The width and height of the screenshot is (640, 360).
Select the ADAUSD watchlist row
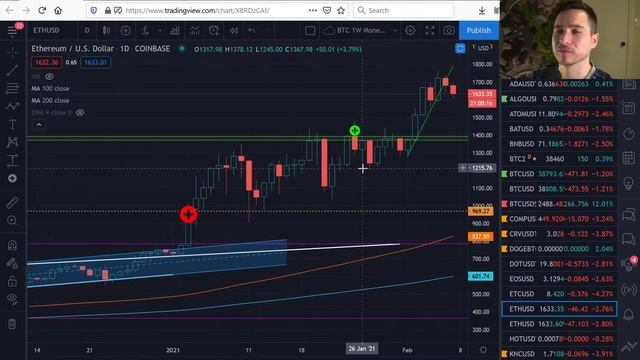pos(559,84)
